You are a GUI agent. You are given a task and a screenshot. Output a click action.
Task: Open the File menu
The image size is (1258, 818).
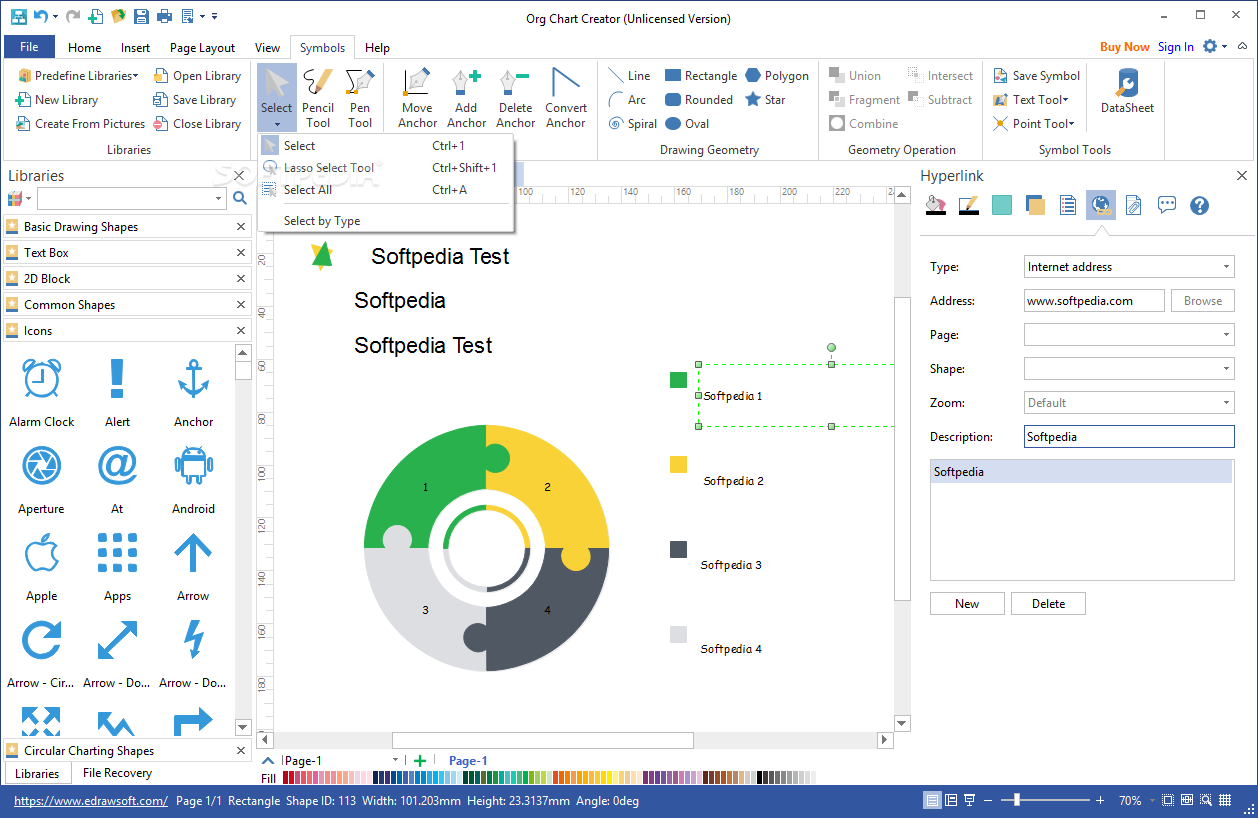click(29, 47)
